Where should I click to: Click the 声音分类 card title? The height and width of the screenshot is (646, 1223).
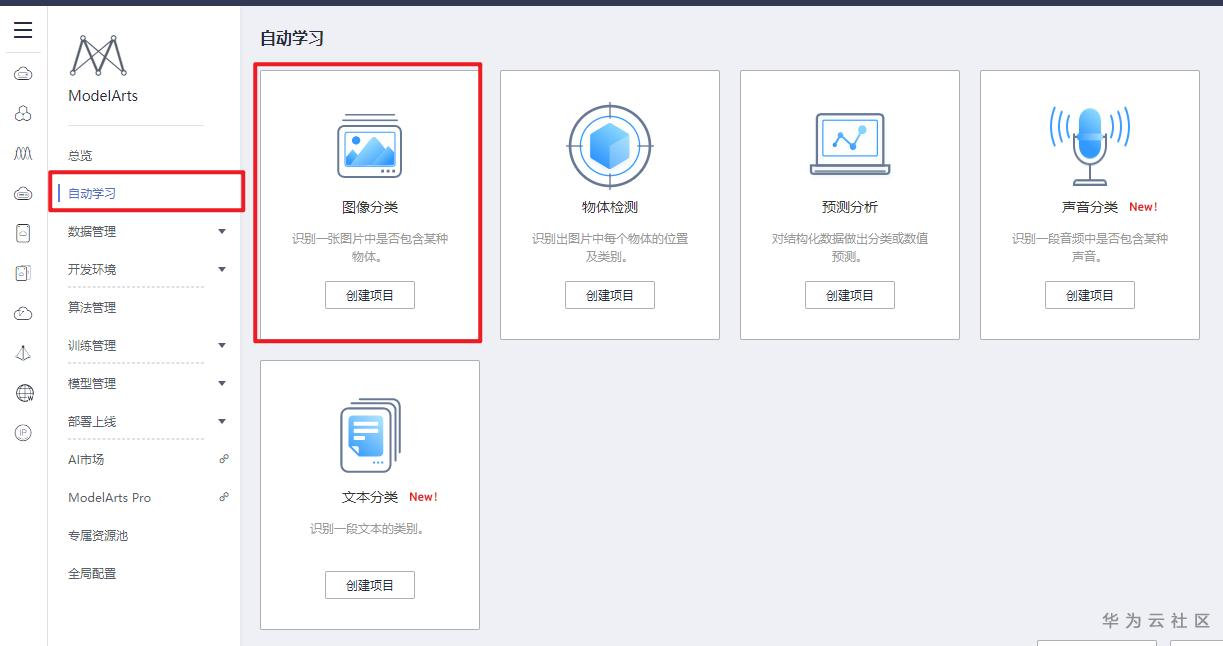click(x=1090, y=207)
